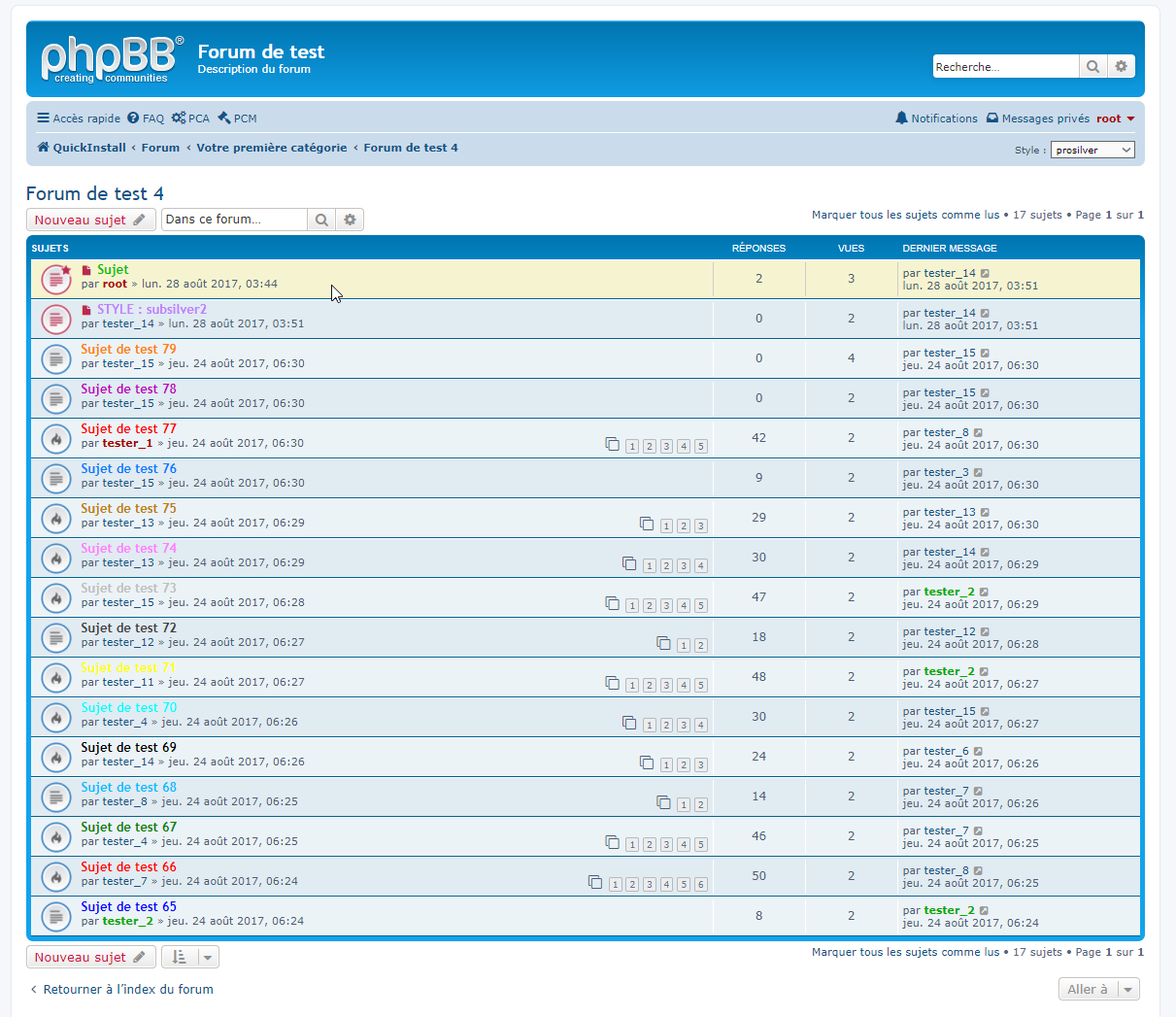Open PCA admin panel link
This screenshot has width=1176, height=1017.
coord(190,119)
